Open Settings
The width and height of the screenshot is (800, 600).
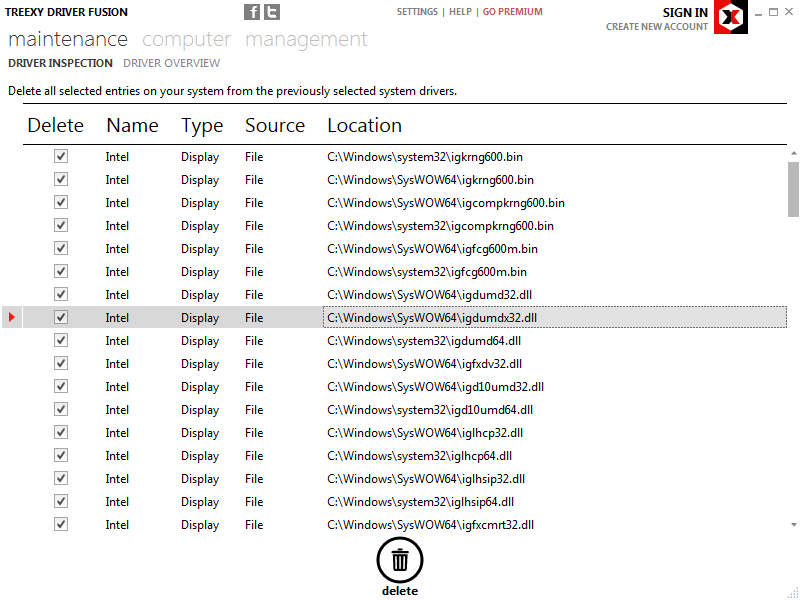(417, 12)
